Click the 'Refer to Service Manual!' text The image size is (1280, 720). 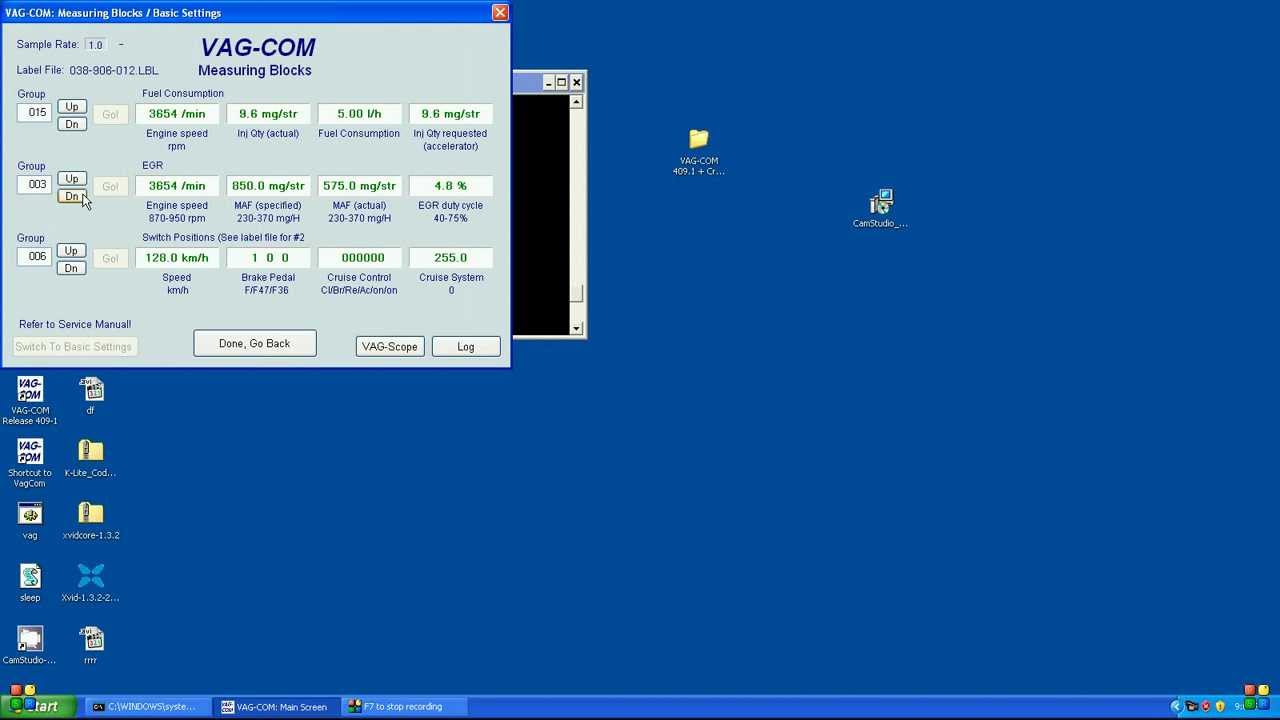(75, 324)
